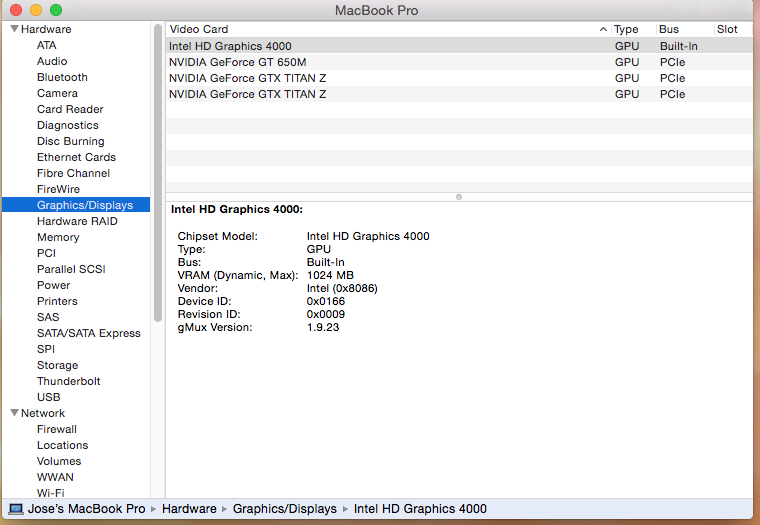The image size is (760, 525).
Task: Select Diagnostics in the sidebar
Action: click(x=68, y=125)
